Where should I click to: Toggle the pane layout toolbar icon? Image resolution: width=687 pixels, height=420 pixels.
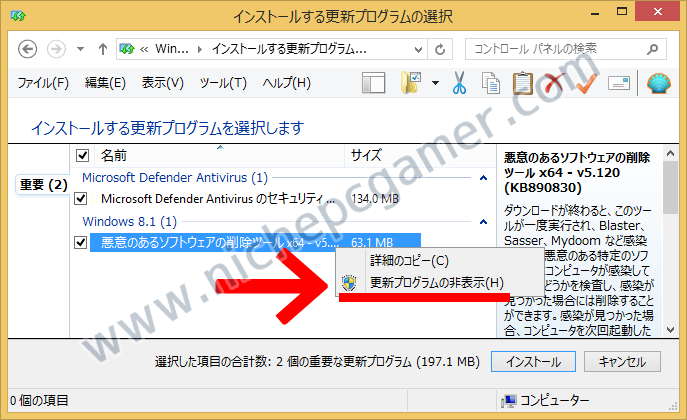click(373, 83)
